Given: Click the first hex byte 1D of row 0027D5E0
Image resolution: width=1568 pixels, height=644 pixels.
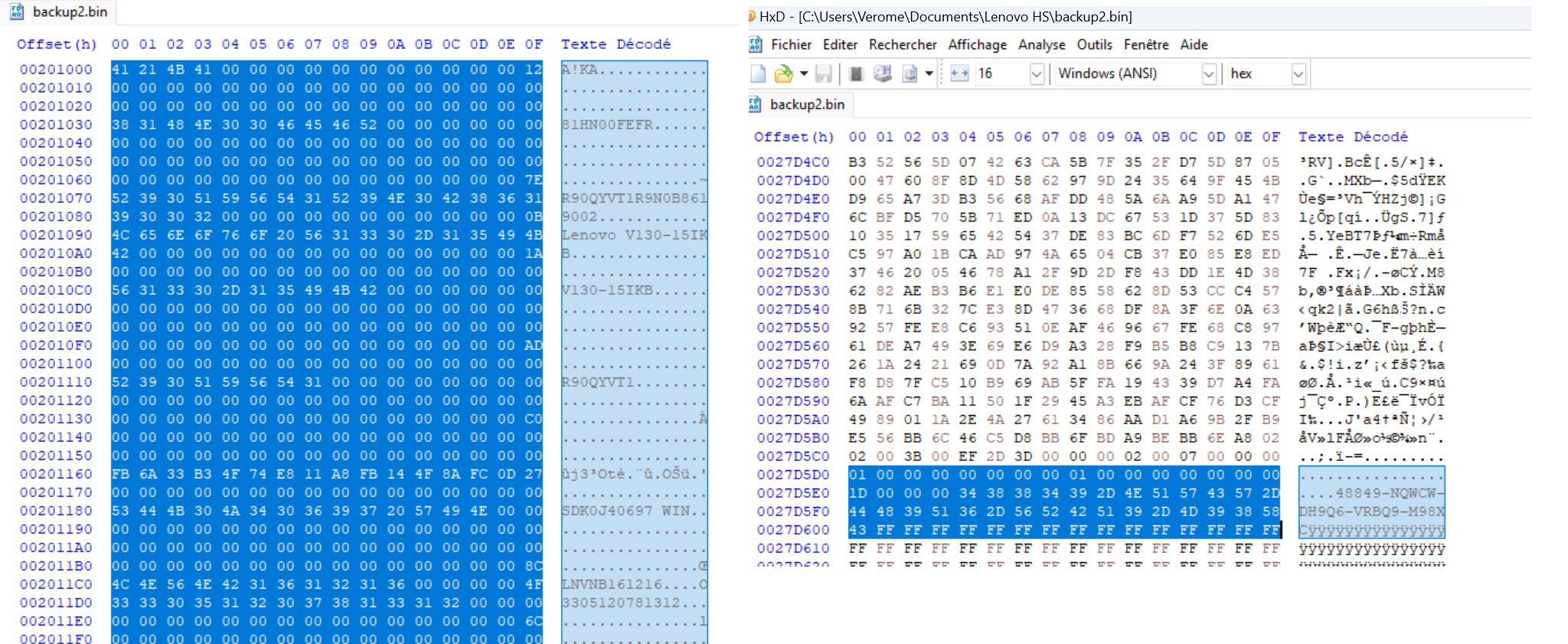Looking at the screenshot, I should click(857, 493).
